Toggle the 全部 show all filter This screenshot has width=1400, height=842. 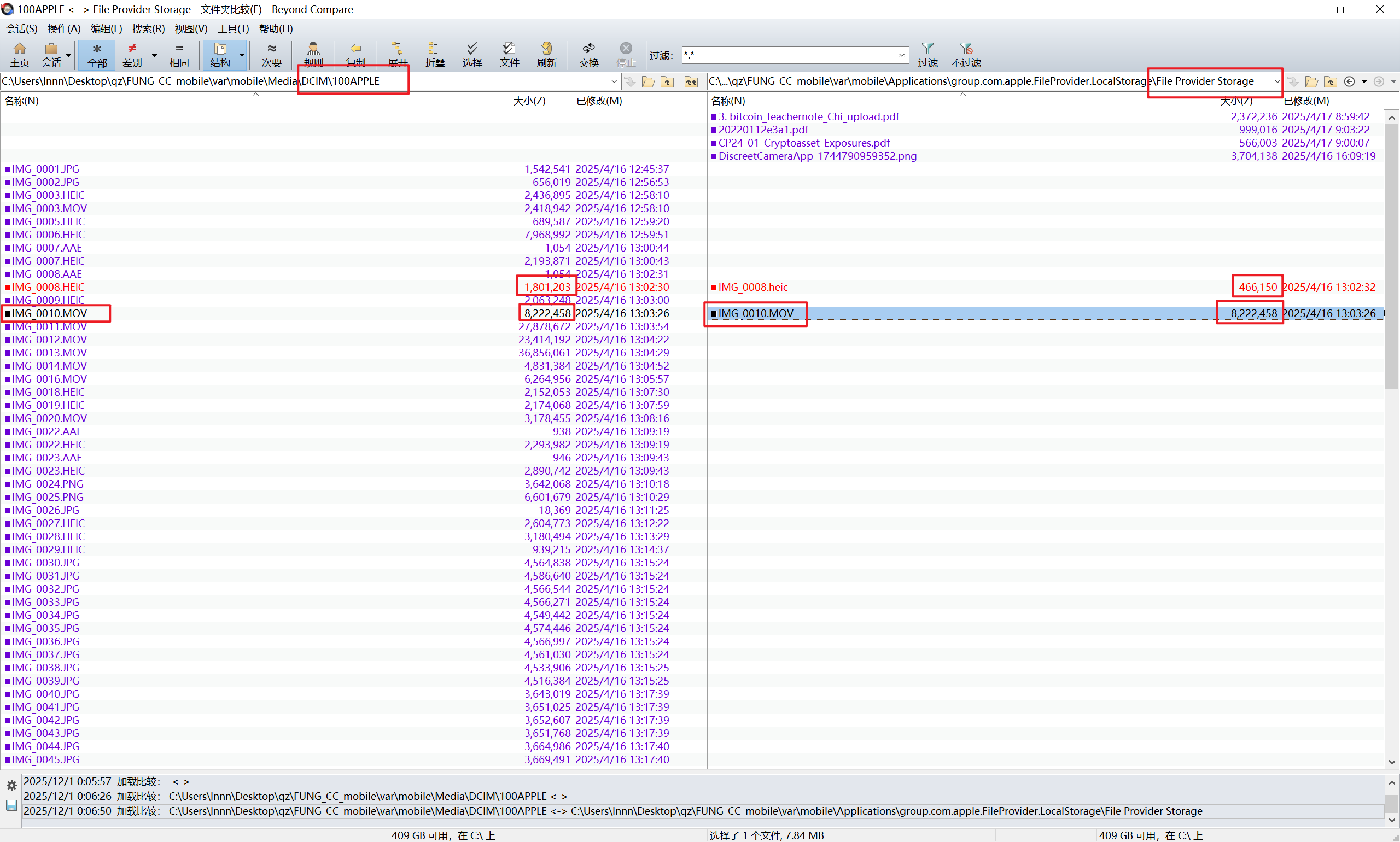pyautogui.click(x=96, y=54)
